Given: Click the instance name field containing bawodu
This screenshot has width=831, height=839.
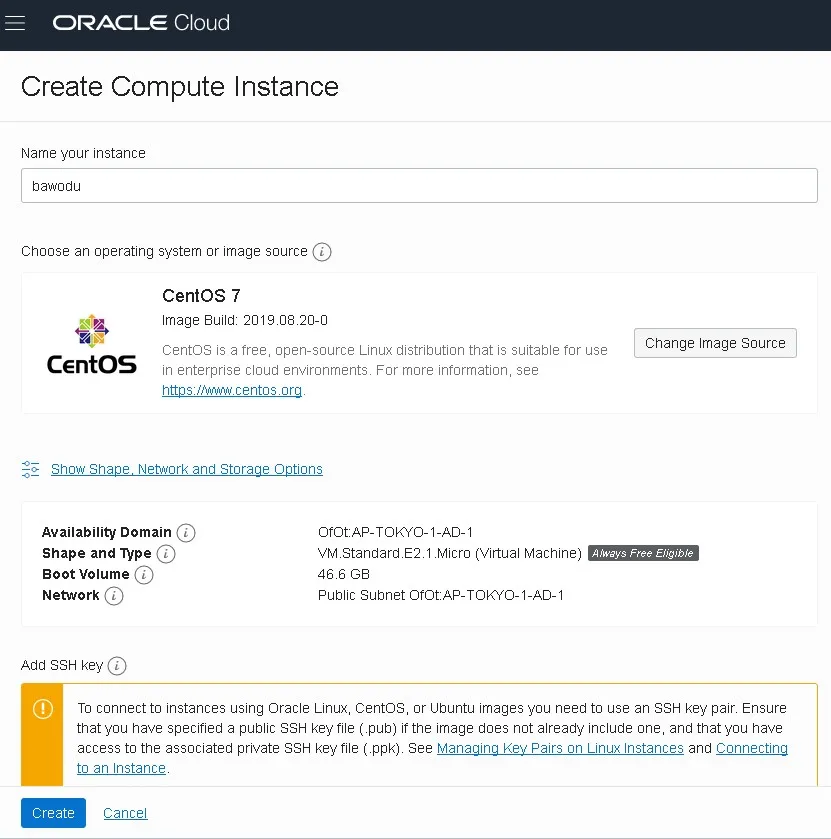Looking at the screenshot, I should pyautogui.click(x=419, y=185).
